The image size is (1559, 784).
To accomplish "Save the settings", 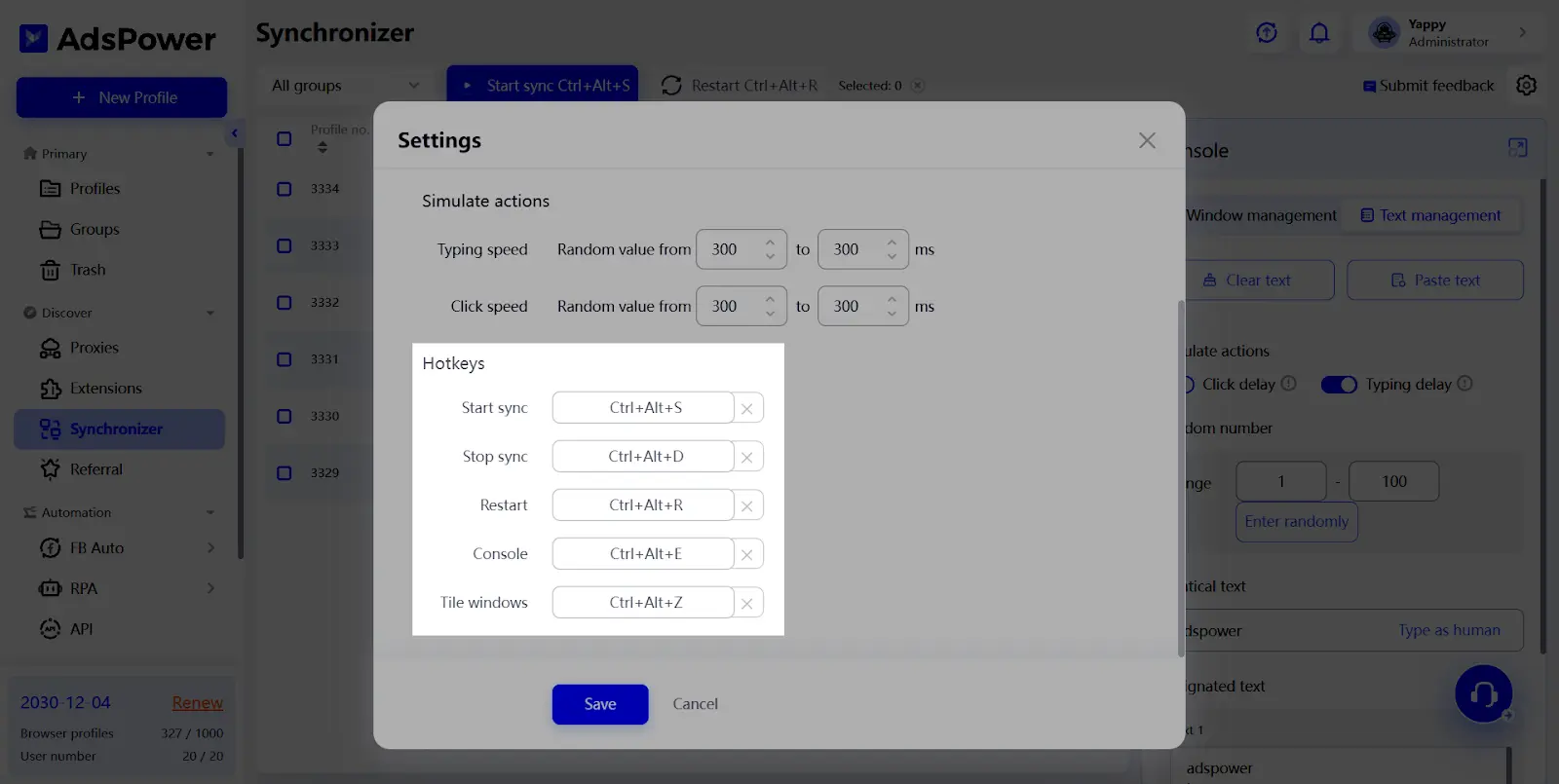I will tap(599, 704).
